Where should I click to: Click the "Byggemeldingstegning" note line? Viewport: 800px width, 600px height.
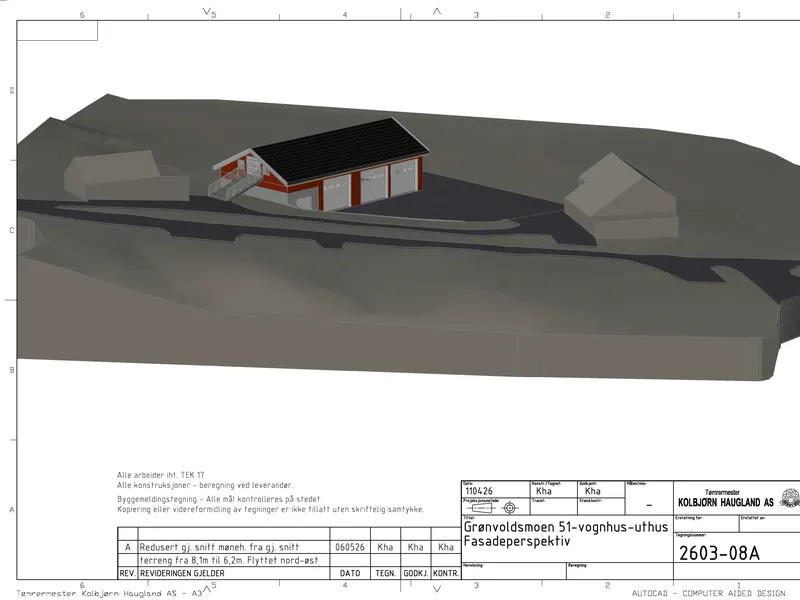pos(220,499)
